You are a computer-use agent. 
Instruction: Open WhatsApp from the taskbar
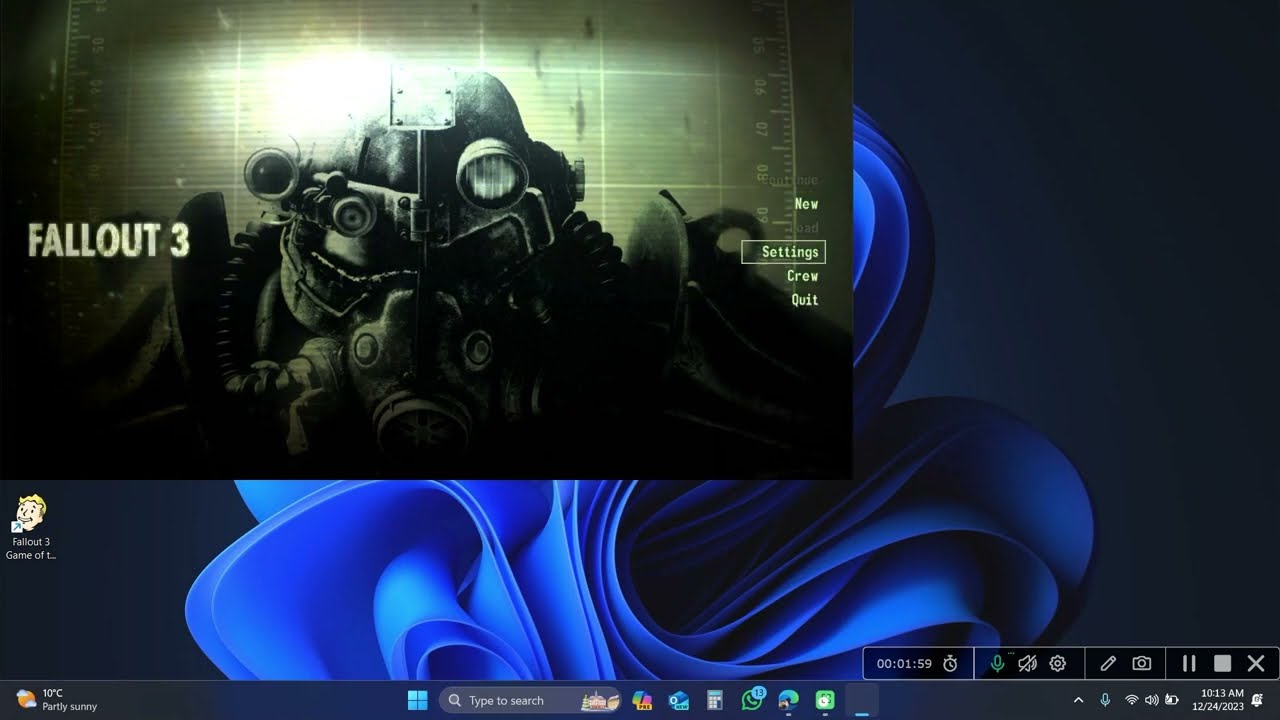(x=752, y=700)
